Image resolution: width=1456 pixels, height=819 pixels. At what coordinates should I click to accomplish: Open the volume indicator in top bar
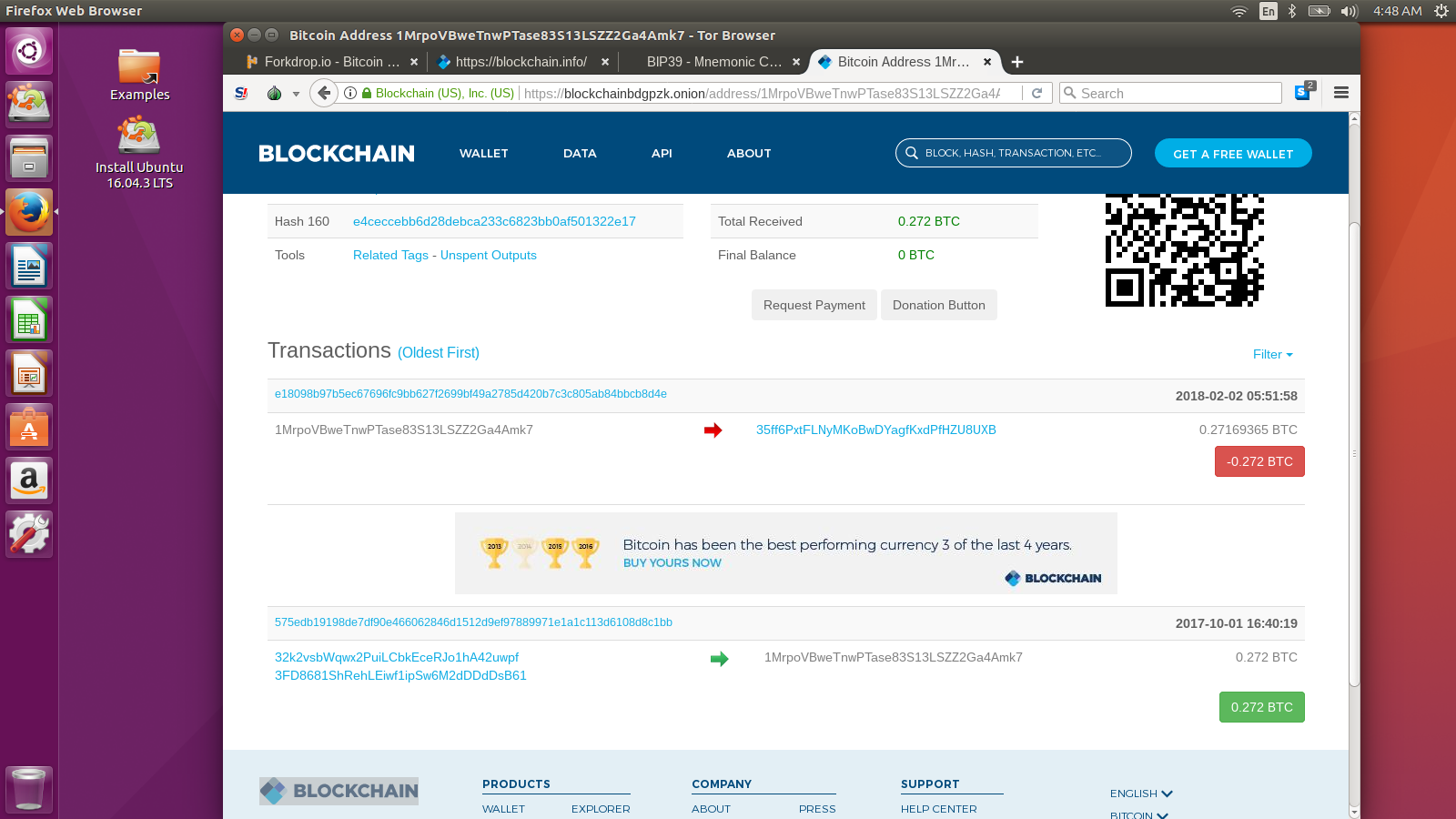(1349, 11)
